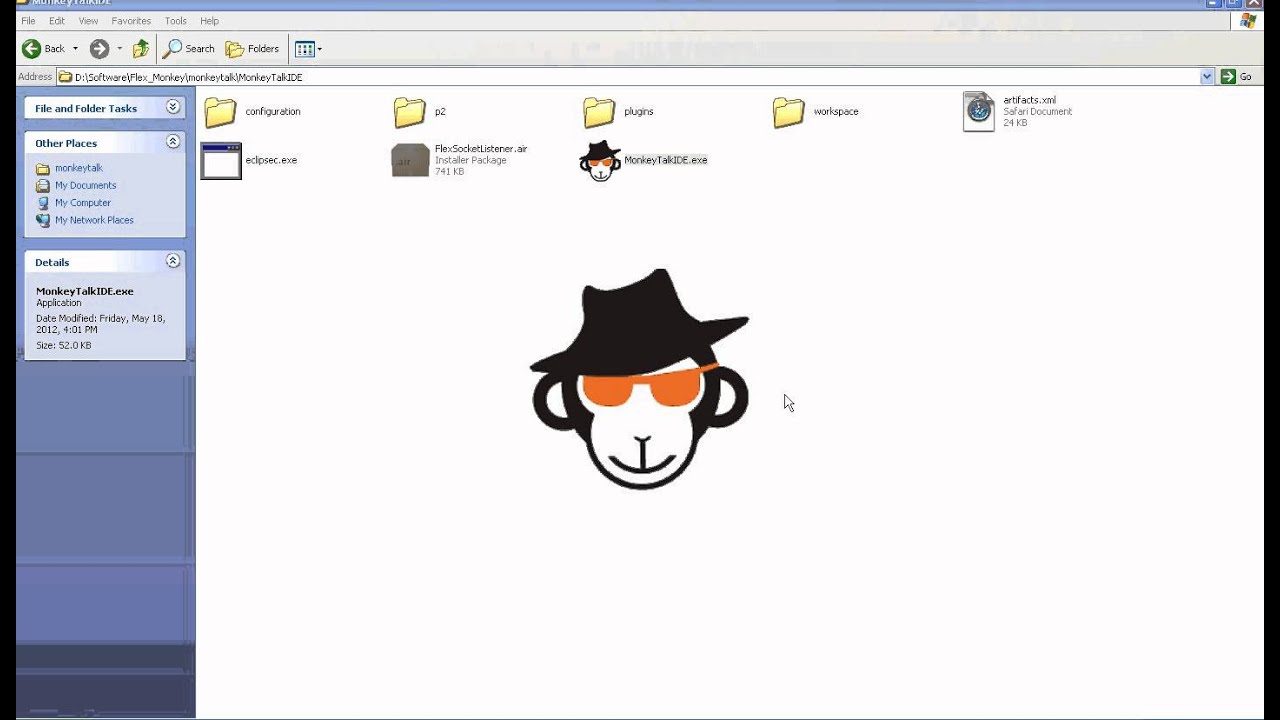Image resolution: width=1280 pixels, height=720 pixels.
Task: Open the My Network Places link
Action: [x=94, y=220]
